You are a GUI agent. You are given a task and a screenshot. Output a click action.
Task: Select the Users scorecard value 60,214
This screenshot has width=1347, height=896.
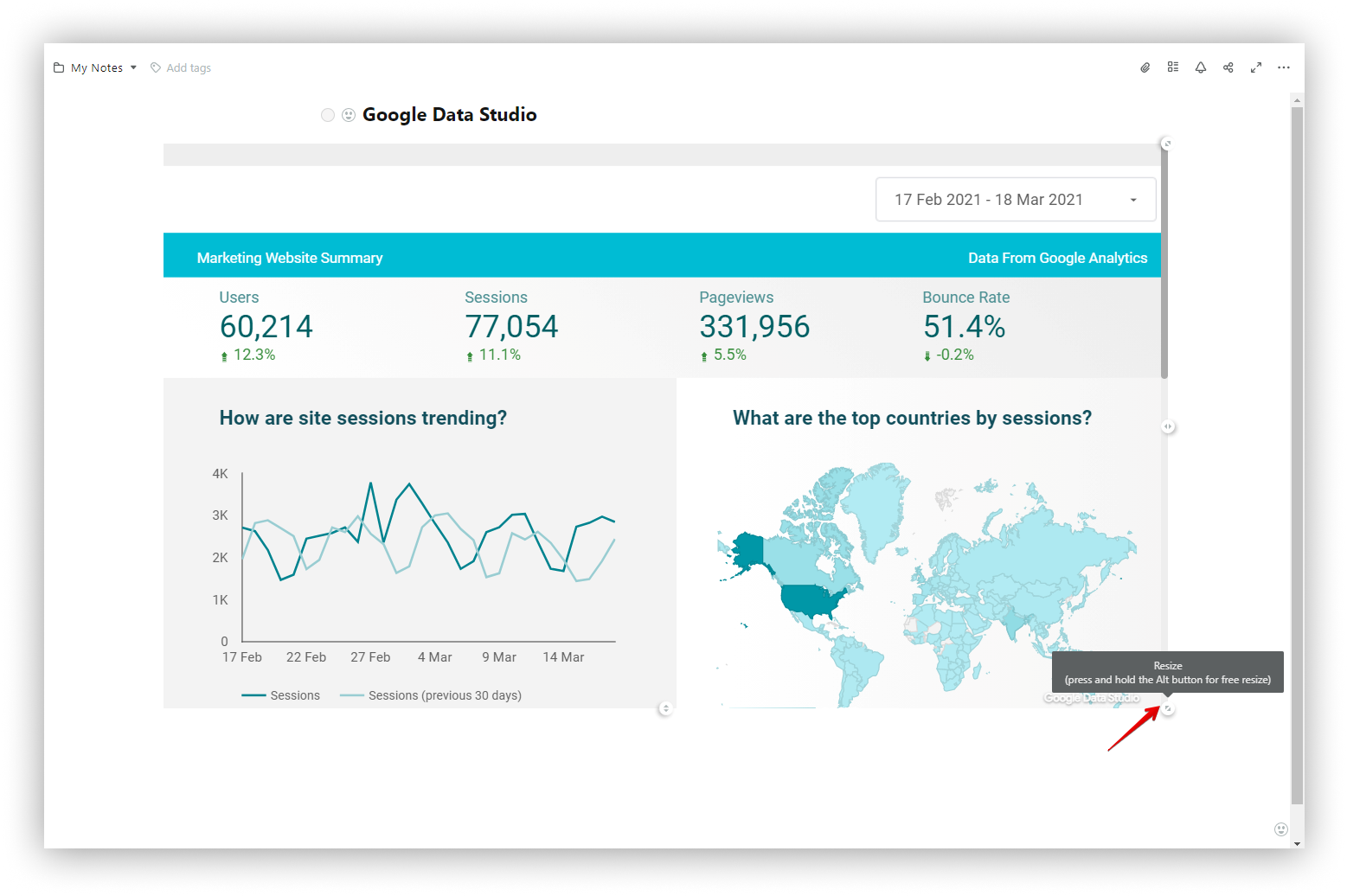click(266, 327)
